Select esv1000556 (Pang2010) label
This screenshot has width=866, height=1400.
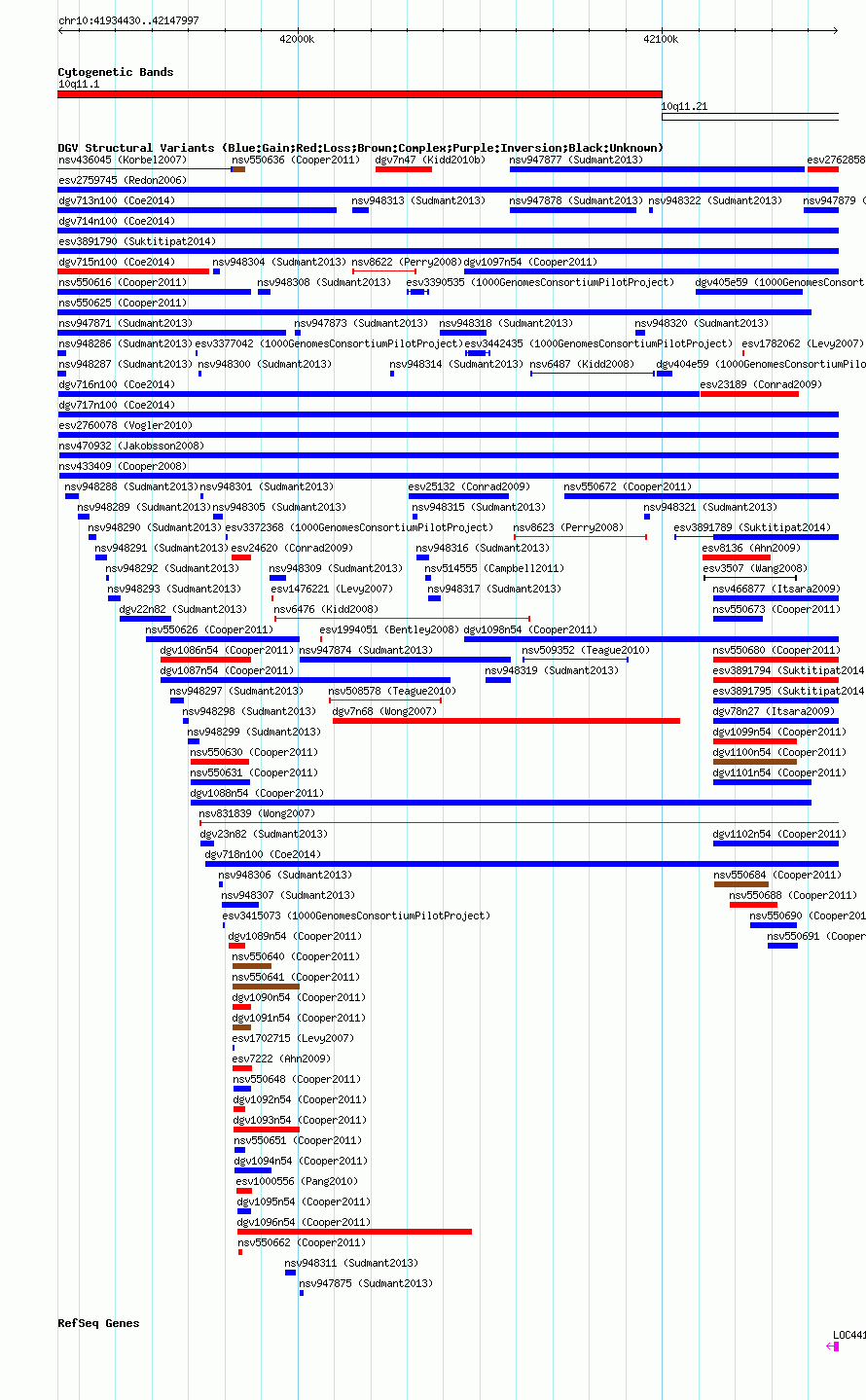click(x=298, y=1181)
